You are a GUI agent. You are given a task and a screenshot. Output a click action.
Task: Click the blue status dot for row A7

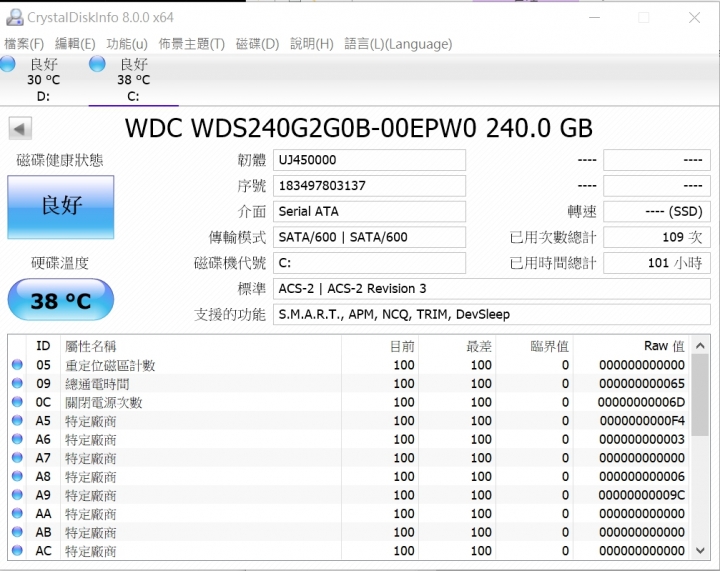click(x=17, y=458)
